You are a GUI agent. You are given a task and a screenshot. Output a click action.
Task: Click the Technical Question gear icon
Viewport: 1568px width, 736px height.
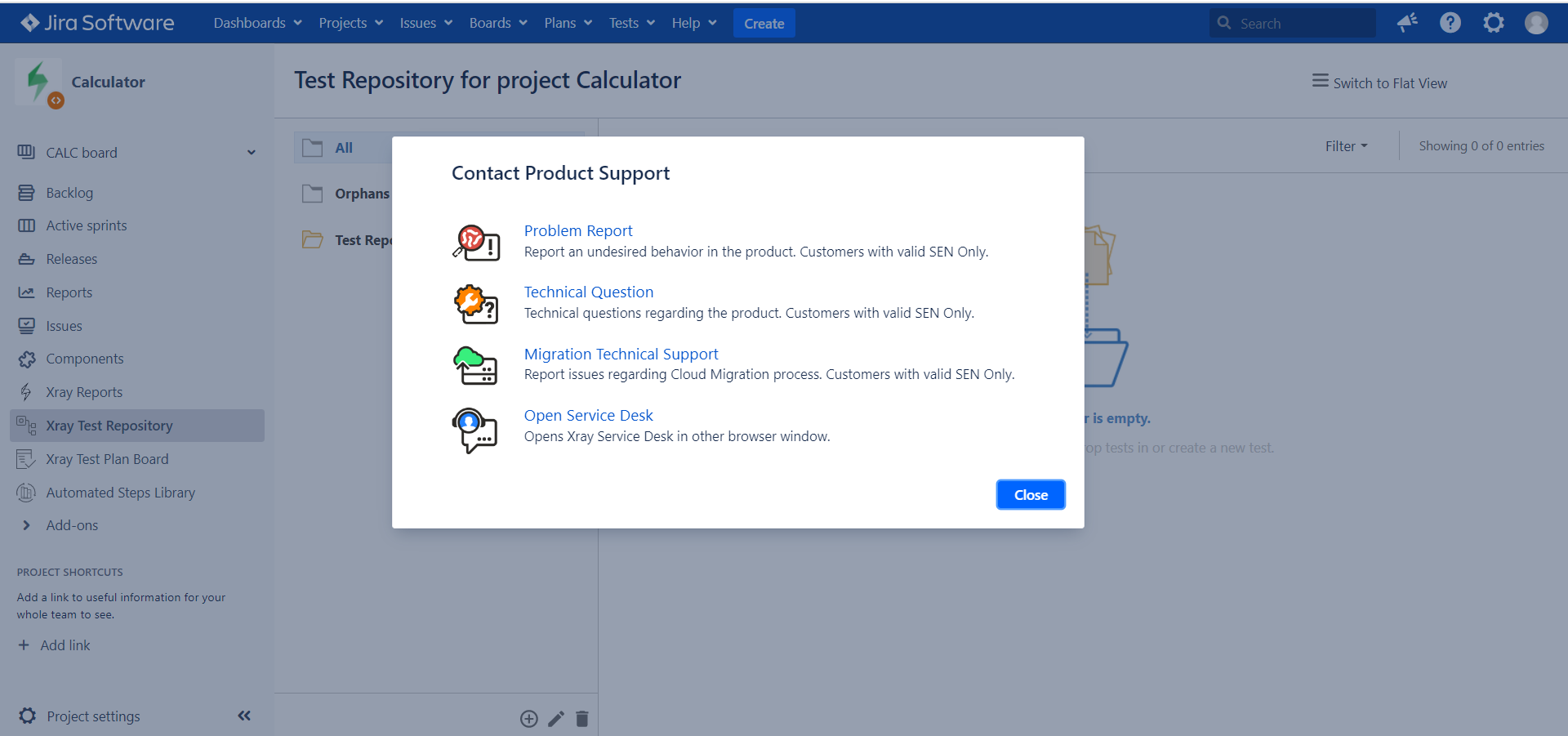pyautogui.click(x=476, y=304)
